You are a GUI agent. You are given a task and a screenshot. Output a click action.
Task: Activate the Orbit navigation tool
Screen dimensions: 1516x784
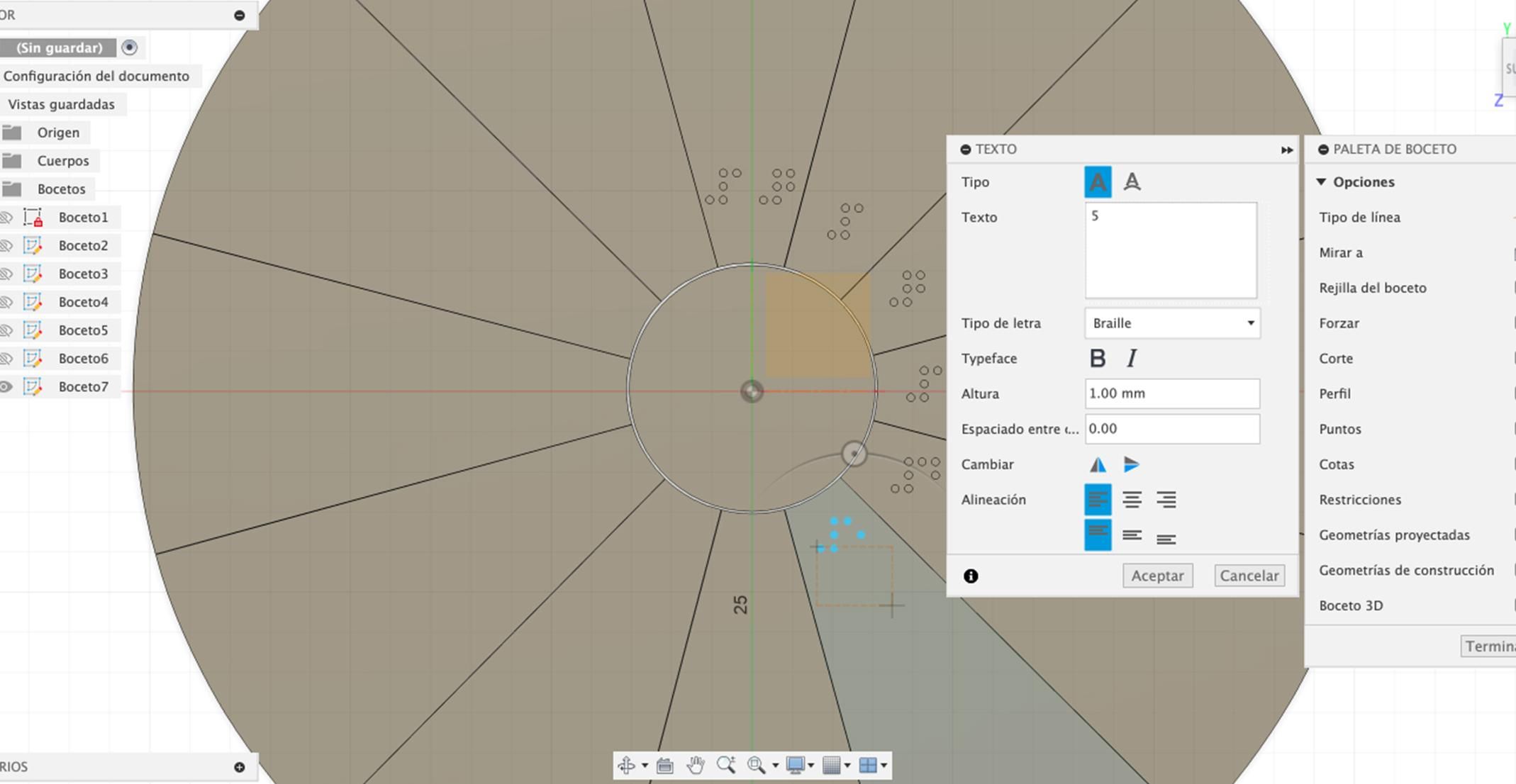[x=626, y=766]
